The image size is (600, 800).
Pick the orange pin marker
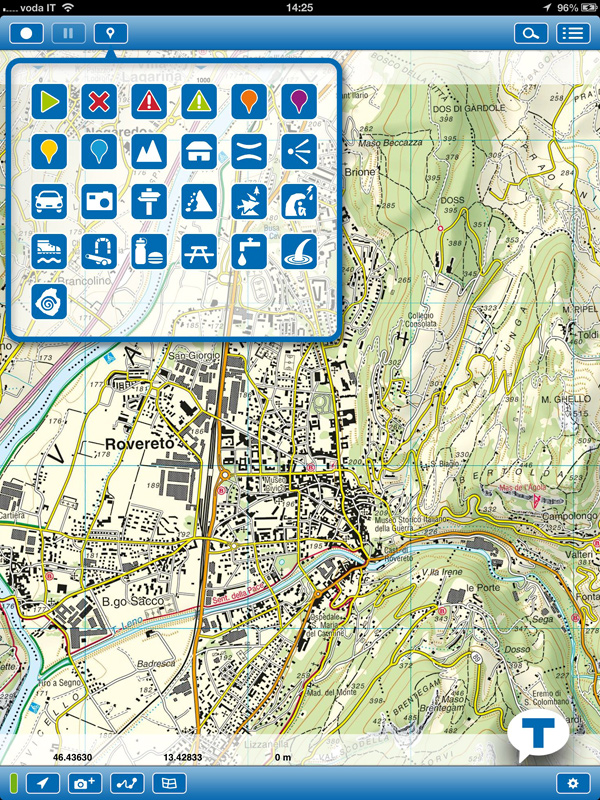[x=249, y=102]
